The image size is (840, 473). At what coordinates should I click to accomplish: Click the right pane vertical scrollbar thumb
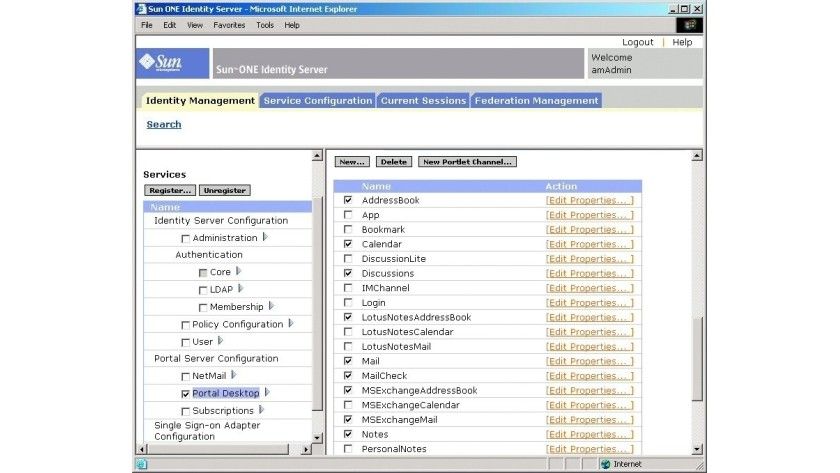pos(697,359)
